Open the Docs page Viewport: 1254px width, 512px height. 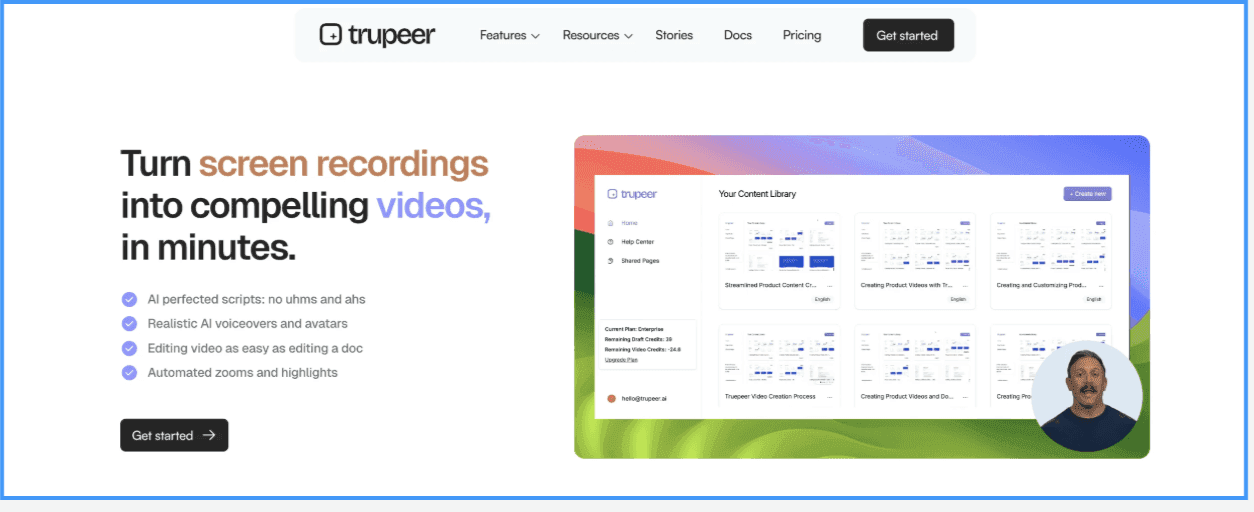click(x=738, y=35)
